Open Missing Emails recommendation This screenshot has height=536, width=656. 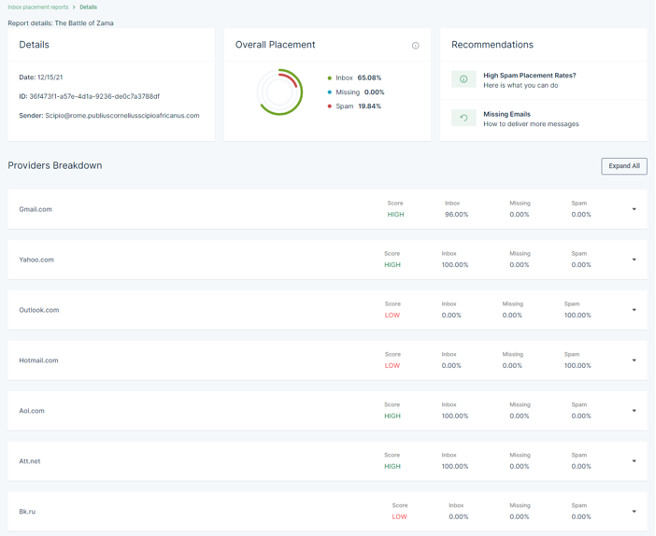[x=543, y=119]
